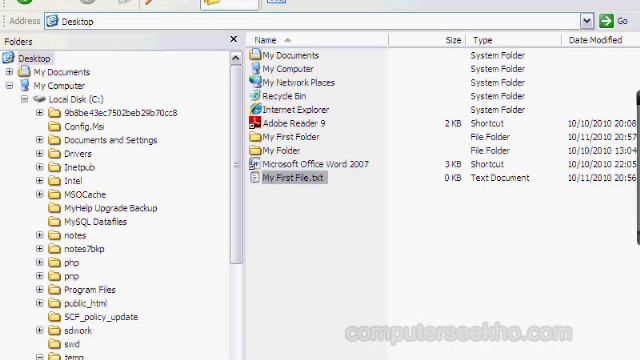Click the green Go arrow button
This screenshot has width=640, height=360.
pos(606,21)
